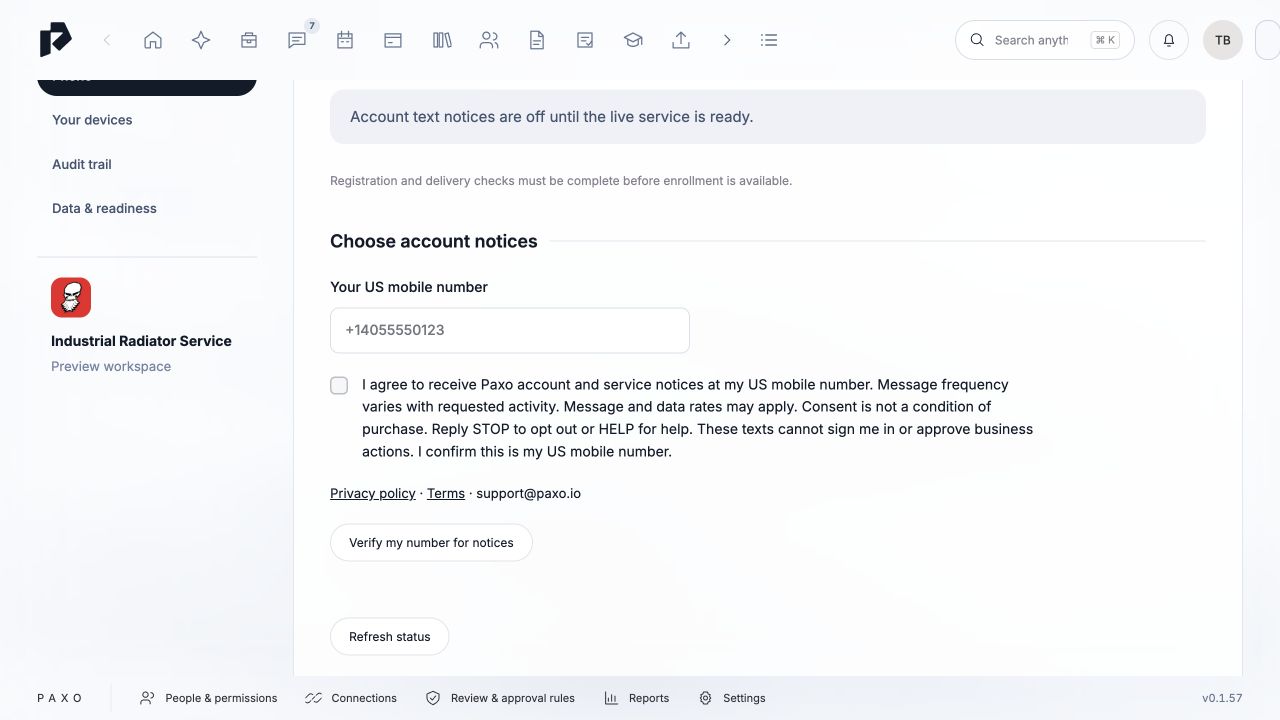This screenshot has width=1280, height=720.
Task: Show more toolbar items with the right chevron
Action: 727,40
